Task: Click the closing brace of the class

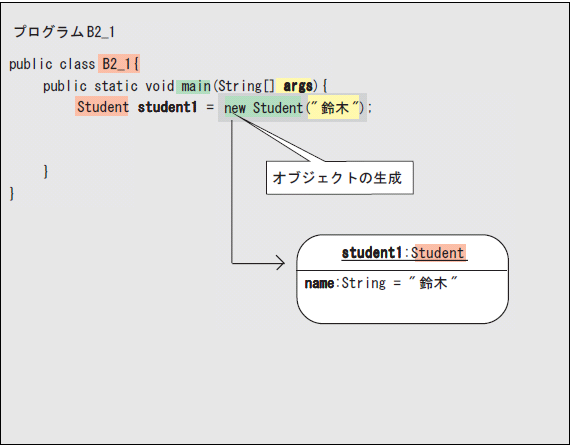Action: (x=12, y=193)
